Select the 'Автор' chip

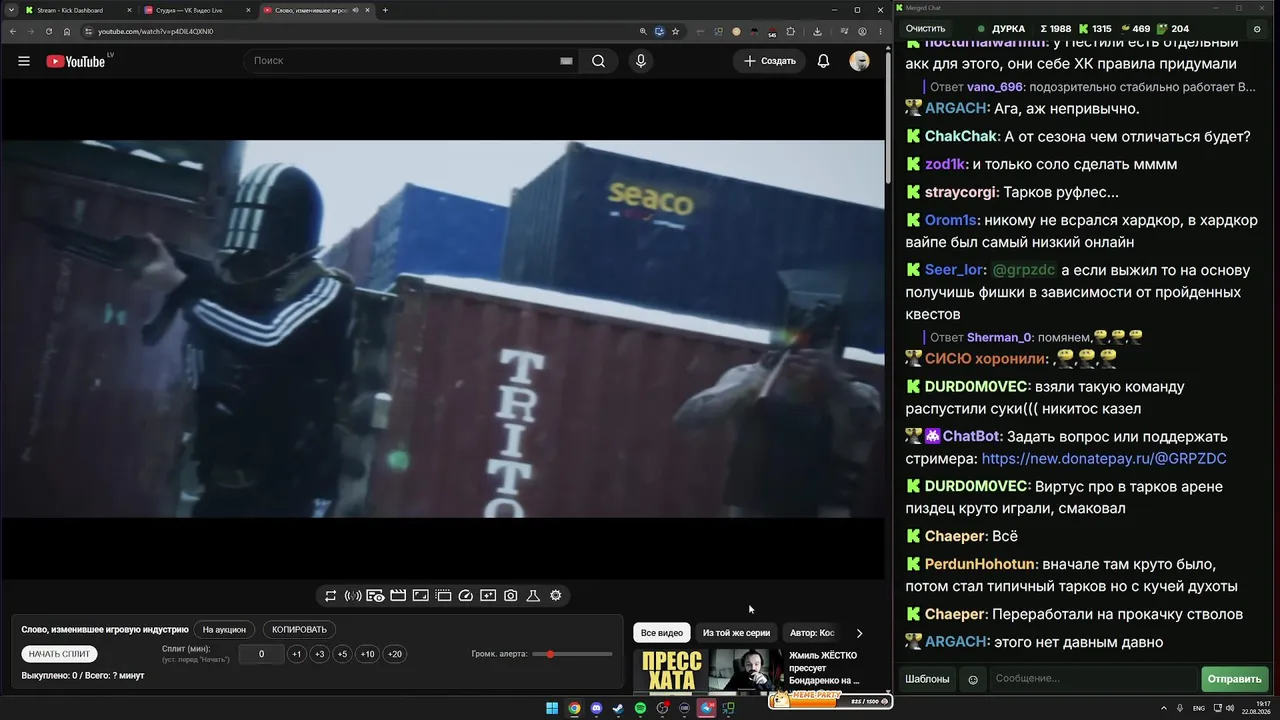point(812,633)
